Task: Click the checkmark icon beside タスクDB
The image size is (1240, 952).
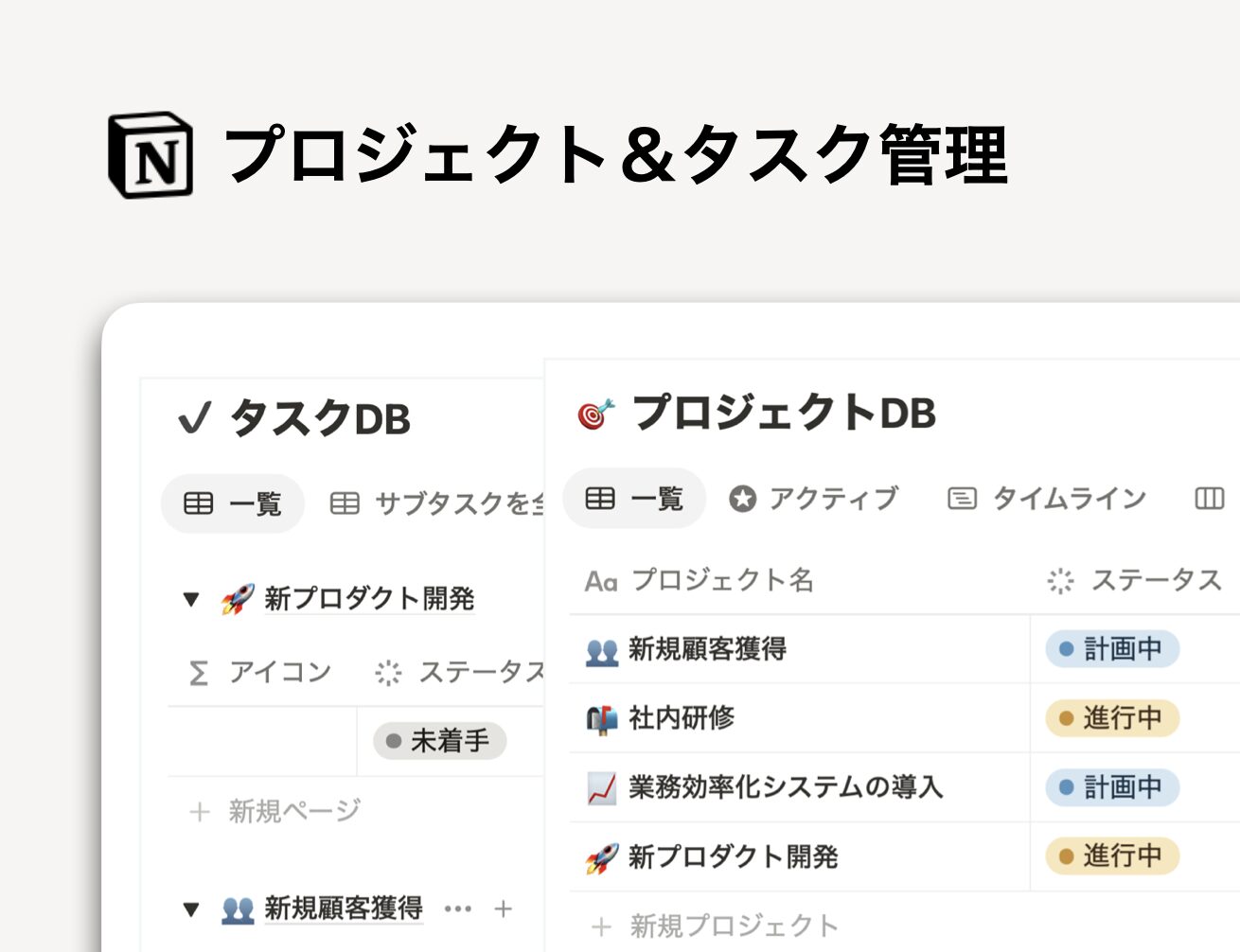Action: (x=195, y=418)
